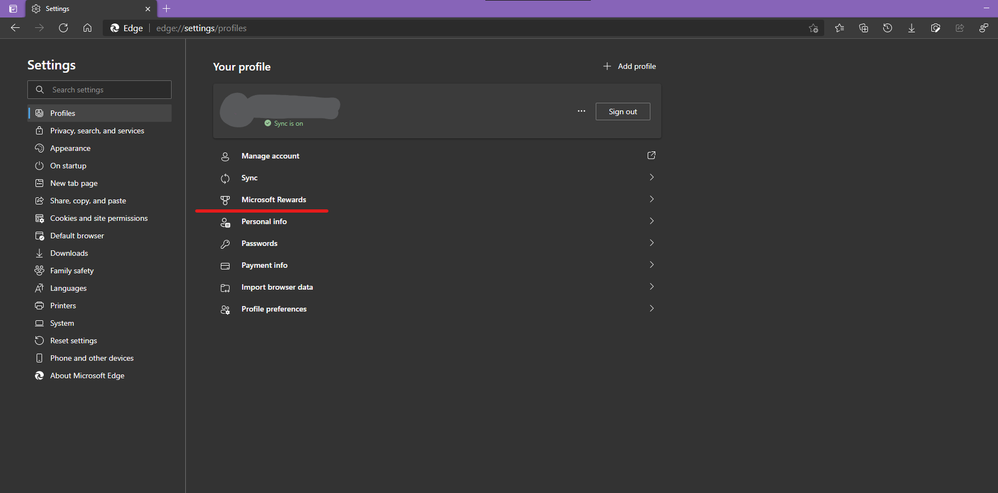Click the Downloads arrow icon in sidebar

tap(39, 253)
